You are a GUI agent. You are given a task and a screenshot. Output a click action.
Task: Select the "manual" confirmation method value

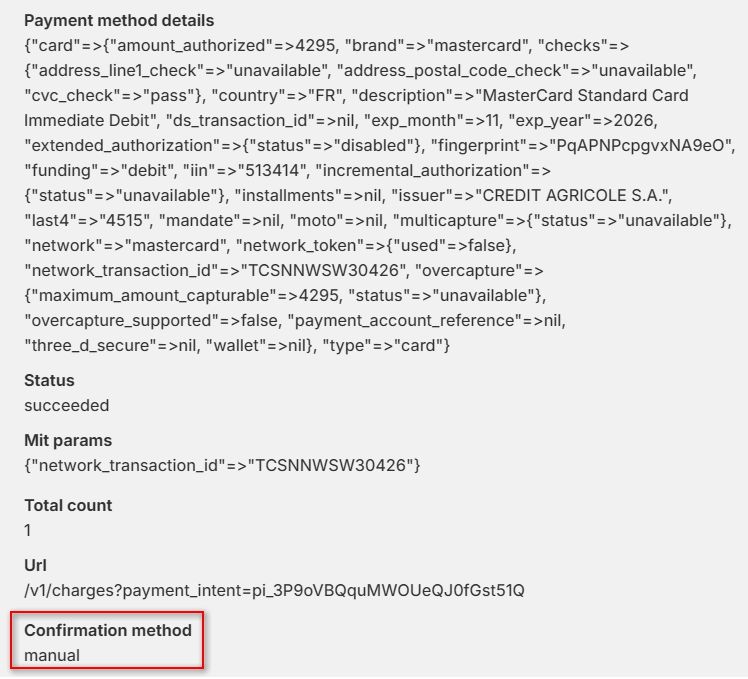52,655
